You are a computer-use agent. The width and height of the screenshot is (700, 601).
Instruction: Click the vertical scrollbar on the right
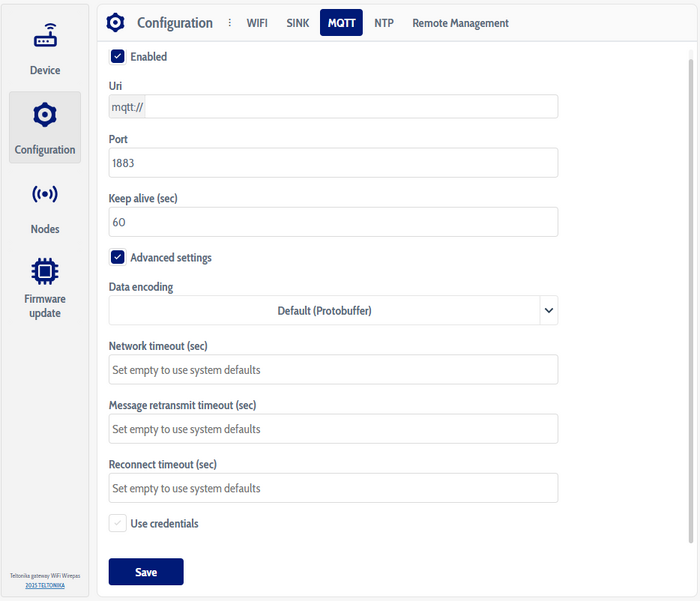[690, 300]
